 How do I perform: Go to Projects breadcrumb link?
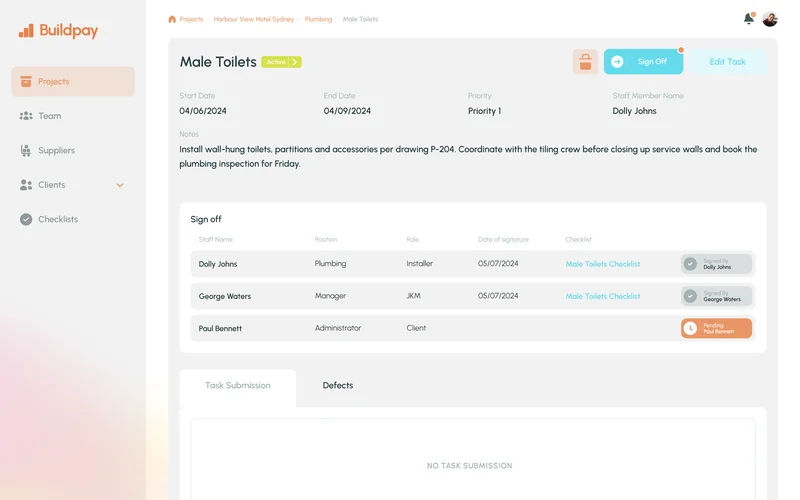(191, 19)
